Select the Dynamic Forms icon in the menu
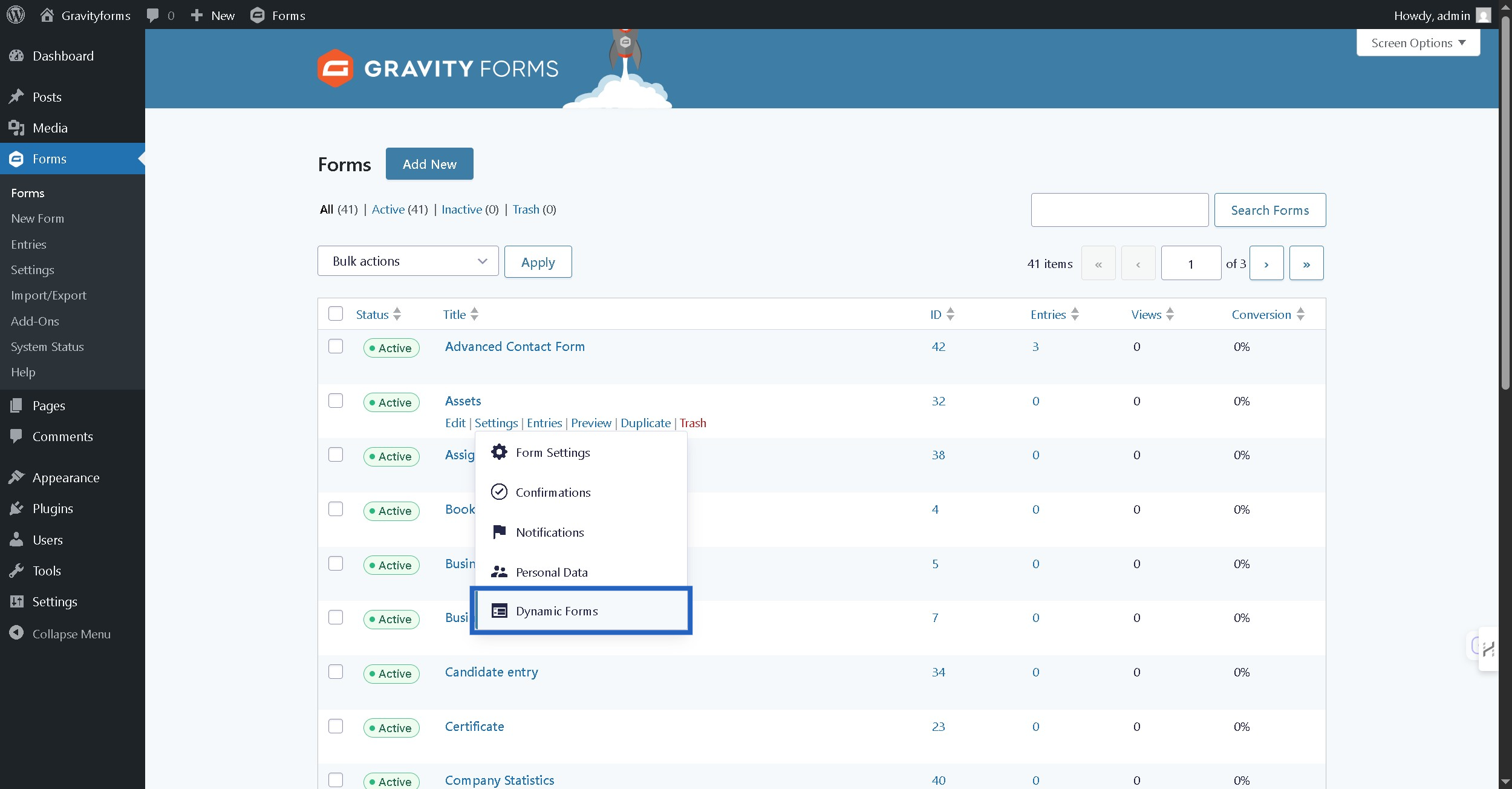Screen dimensions: 1512x789 498,611
